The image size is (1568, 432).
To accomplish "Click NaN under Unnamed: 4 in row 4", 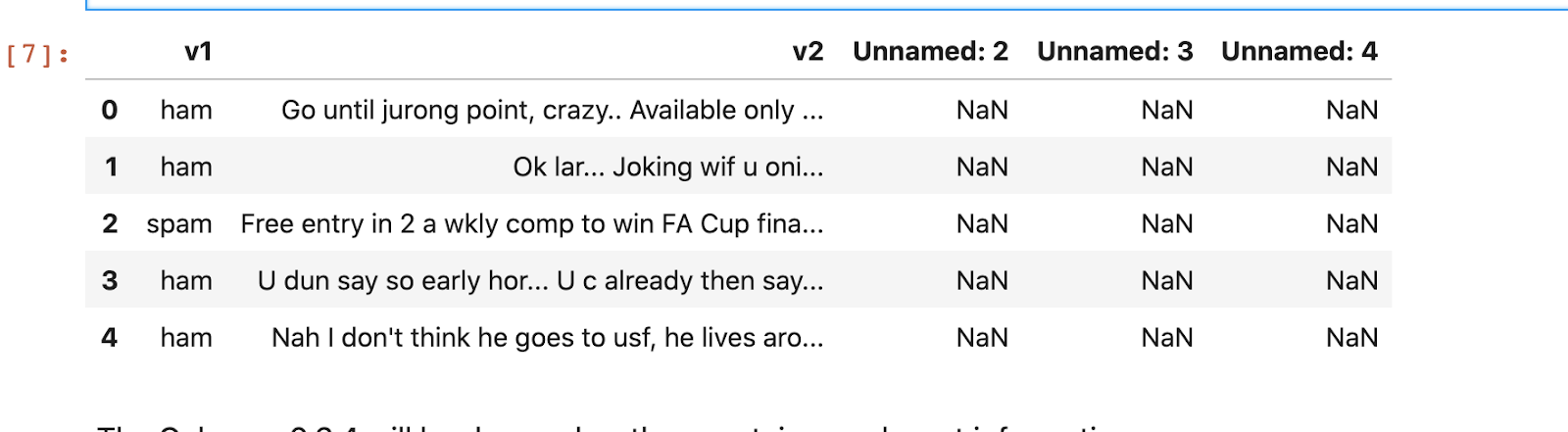I will pyautogui.click(x=1352, y=337).
